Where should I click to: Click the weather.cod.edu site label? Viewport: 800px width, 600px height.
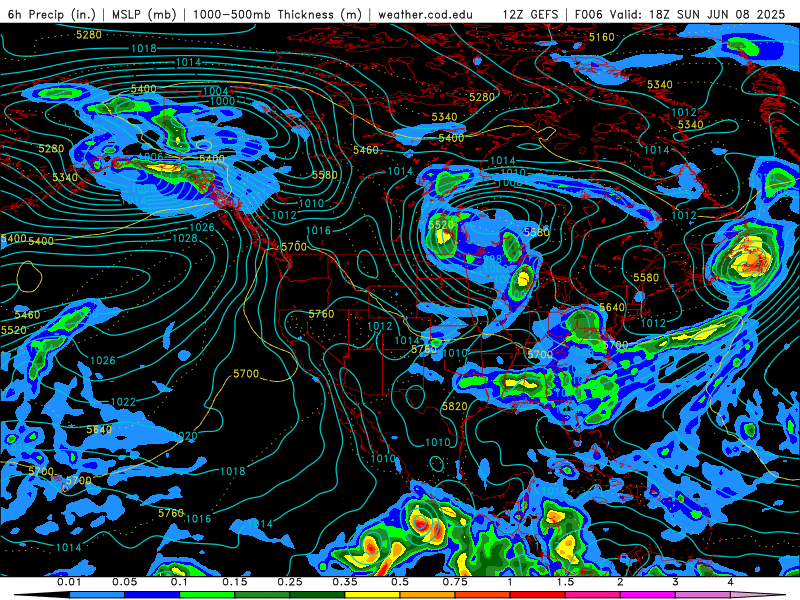coord(425,14)
